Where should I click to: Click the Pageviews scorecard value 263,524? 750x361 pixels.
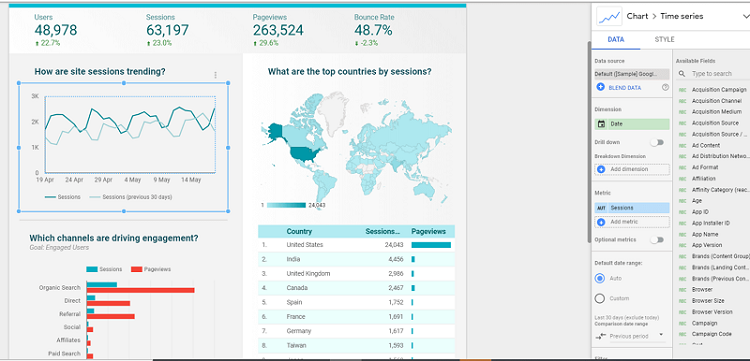pos(278,30)
